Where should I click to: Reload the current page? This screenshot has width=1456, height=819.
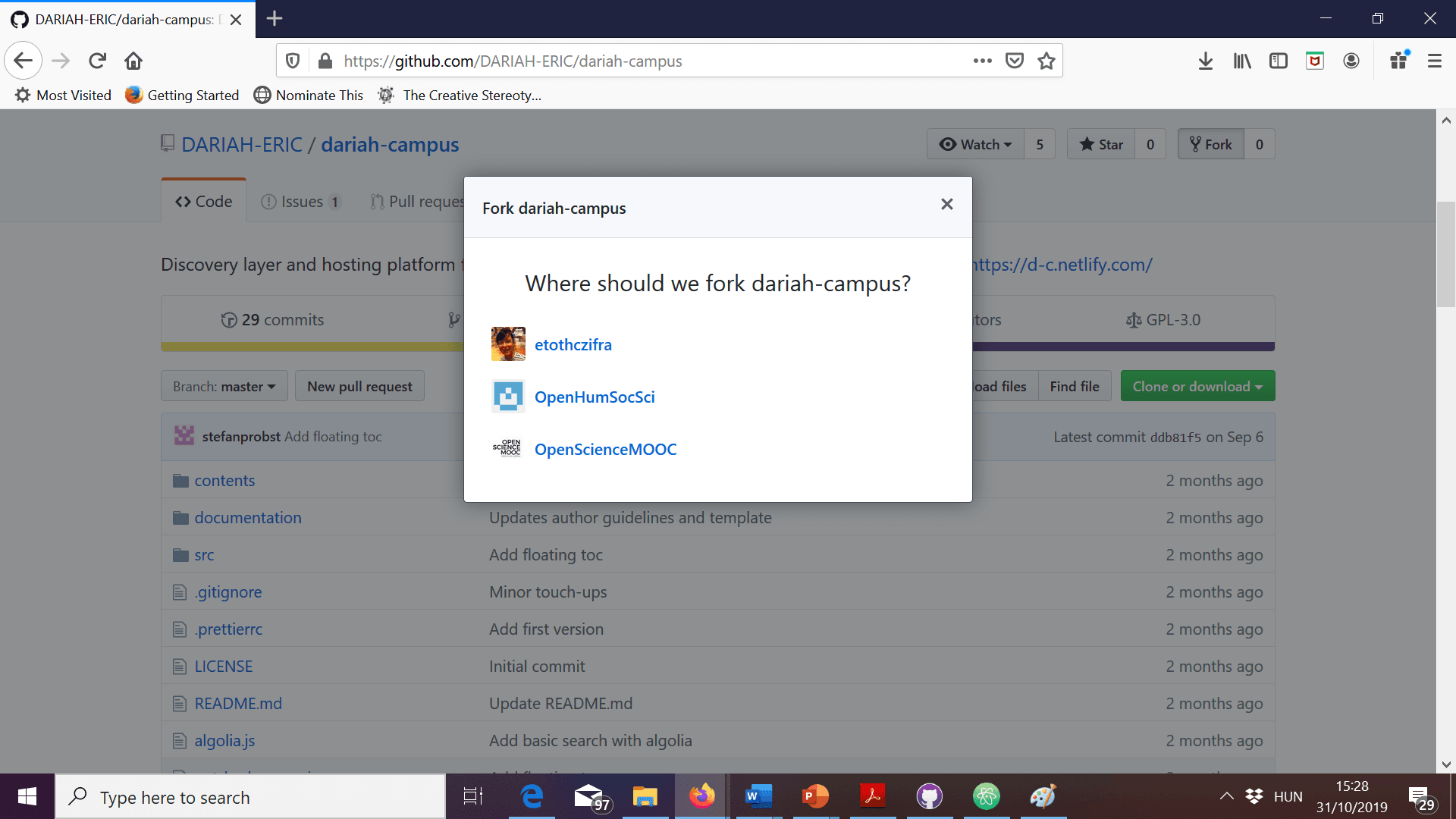pos(97,61)
